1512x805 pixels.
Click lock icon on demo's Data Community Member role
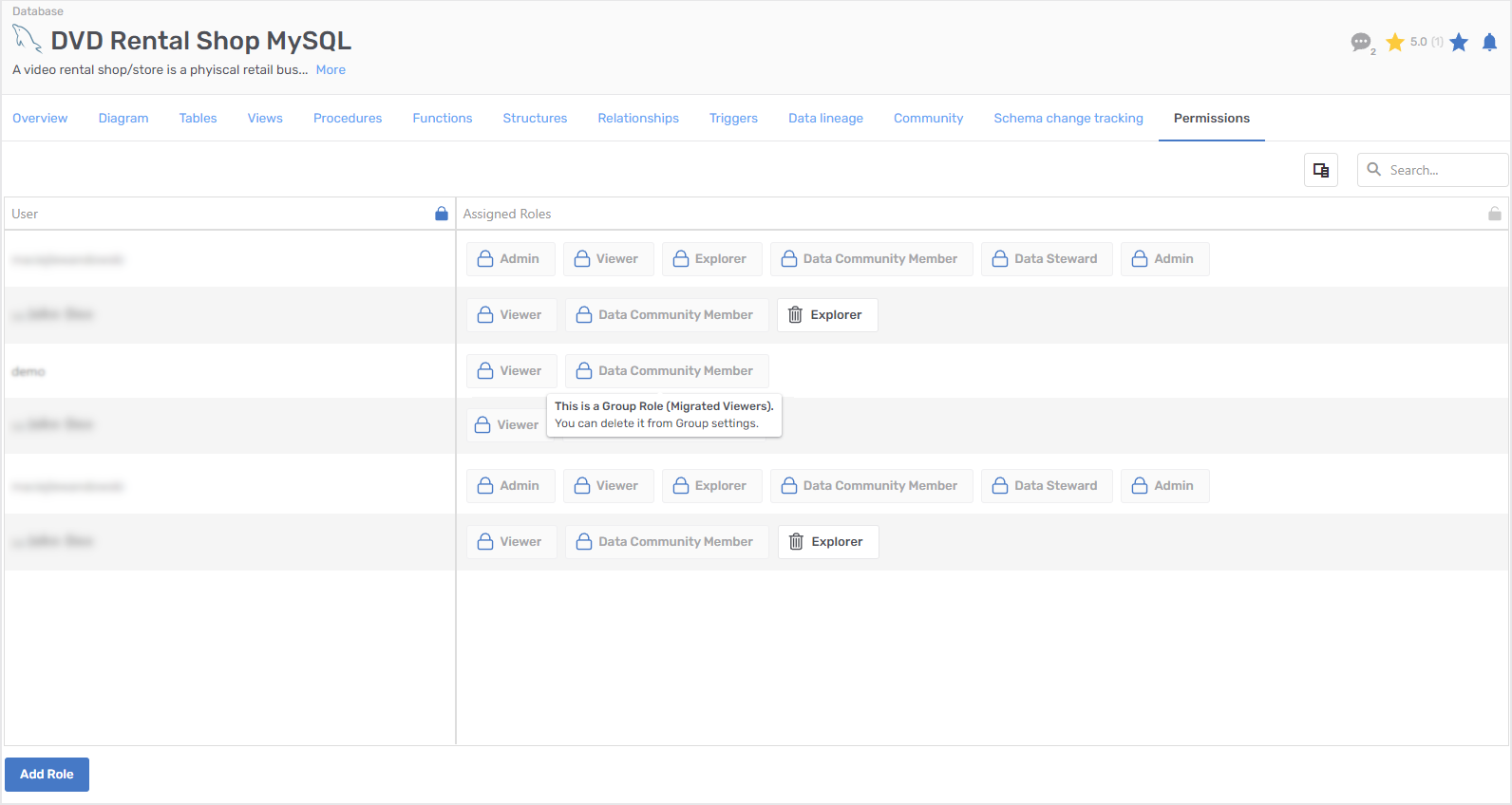(x=584, y=371)
